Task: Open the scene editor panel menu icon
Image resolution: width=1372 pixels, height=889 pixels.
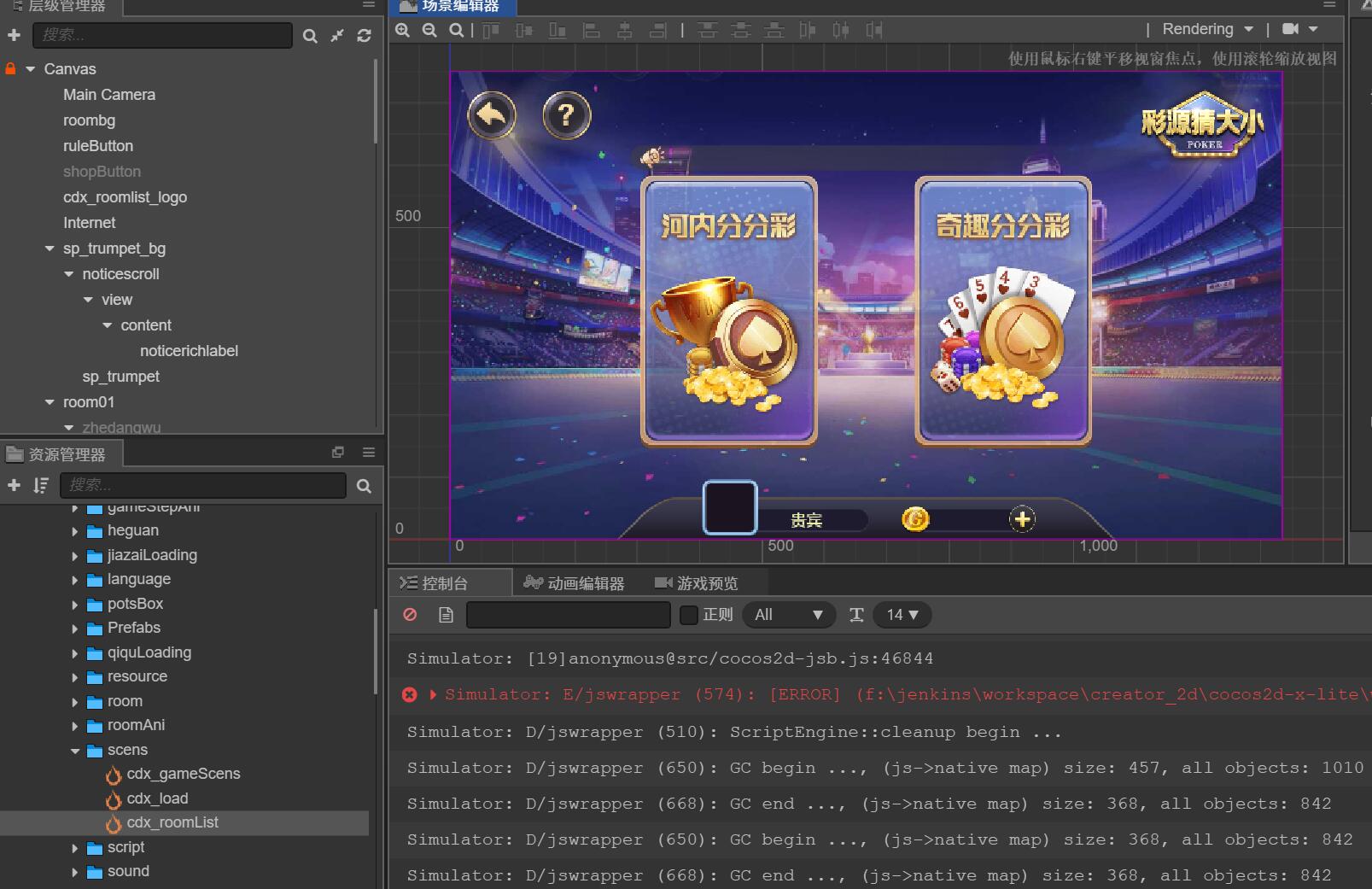Action: coord(1329,5)
